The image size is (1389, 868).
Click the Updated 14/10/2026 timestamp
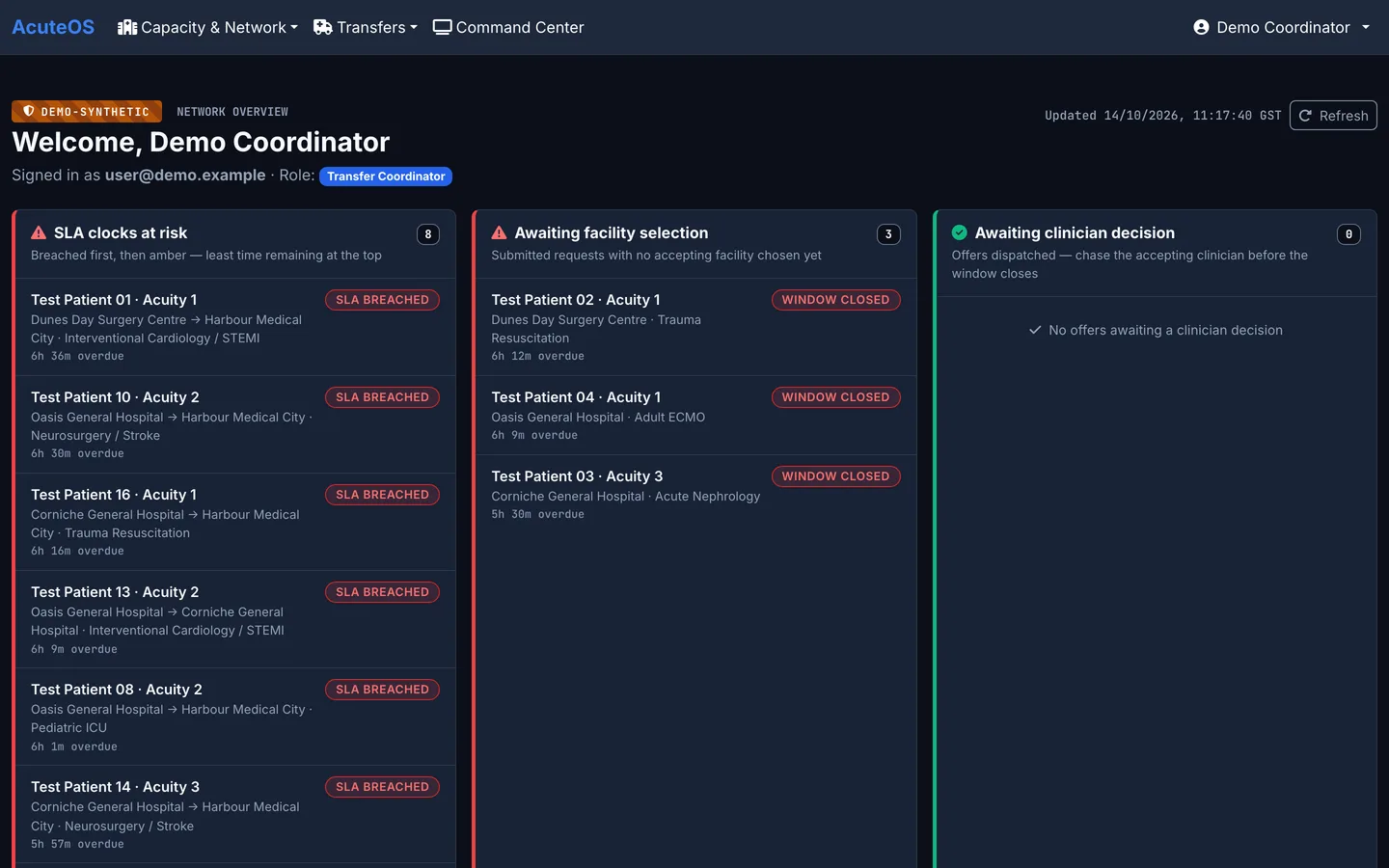tap(1162, 116)
